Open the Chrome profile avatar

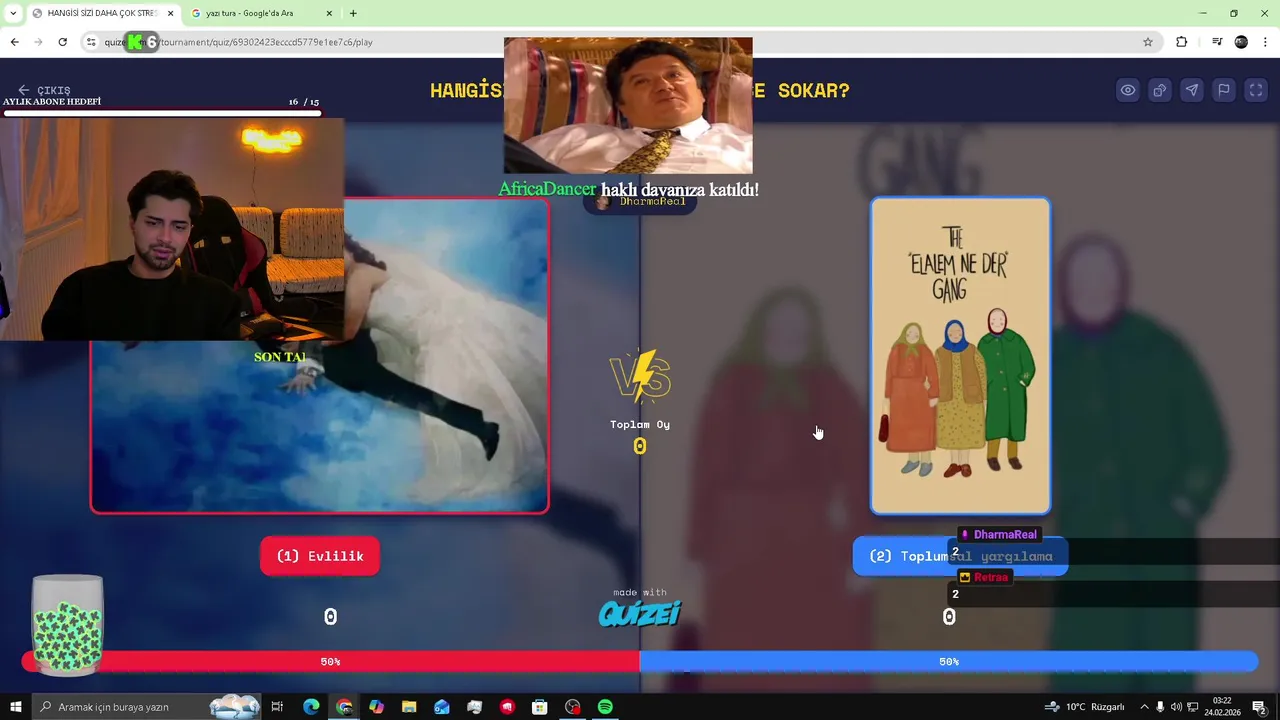point(1241,42)
